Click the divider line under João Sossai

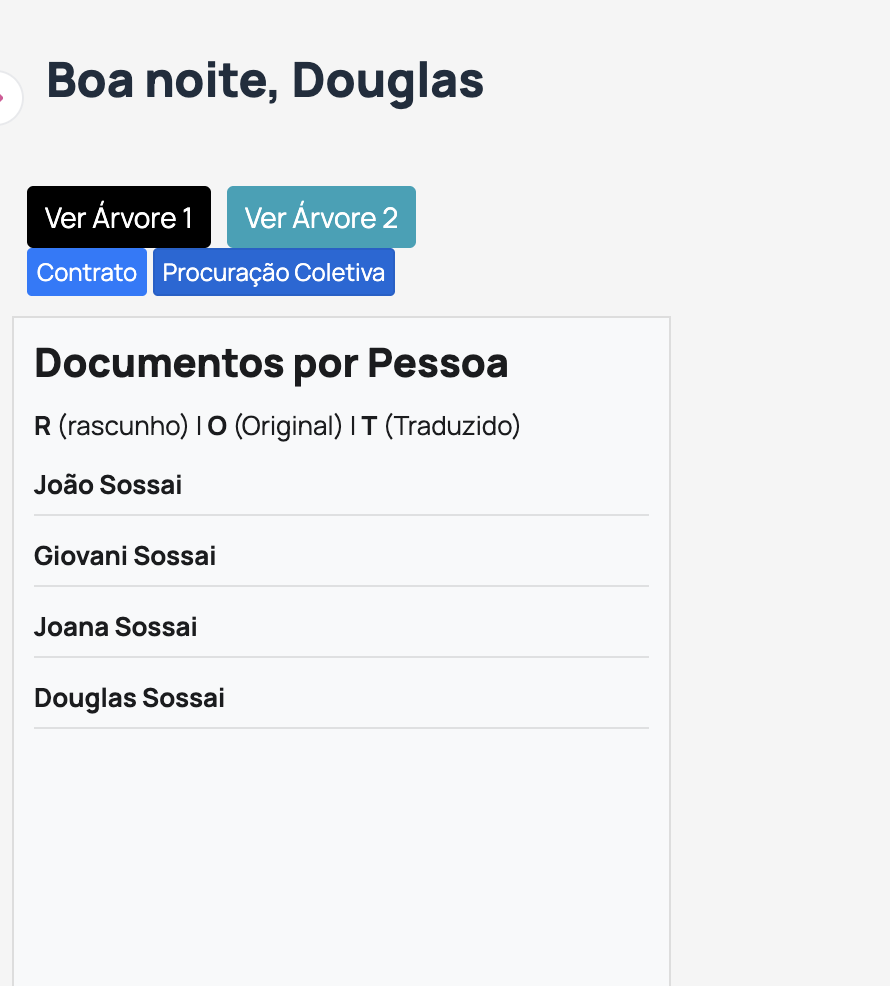point(341,515)
